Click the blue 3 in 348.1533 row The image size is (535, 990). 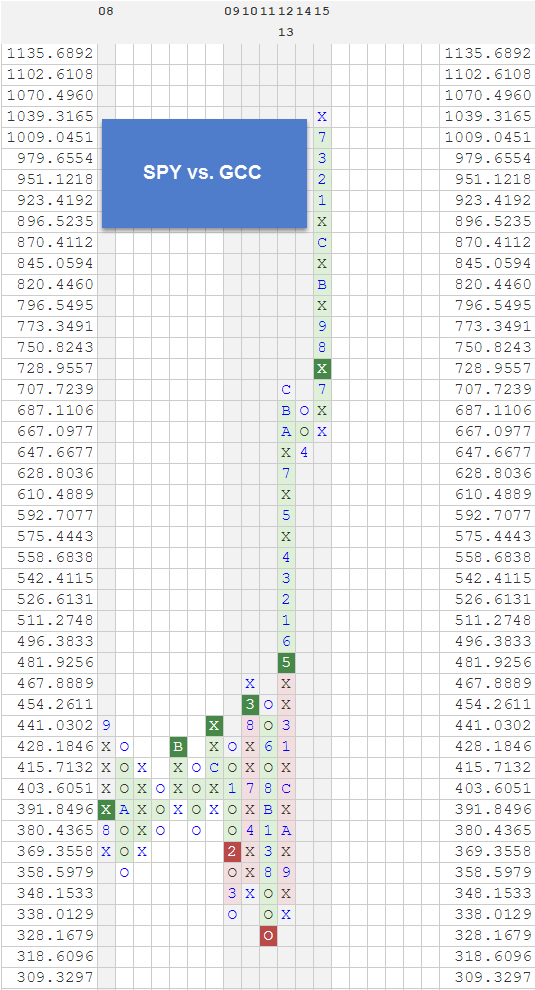coord(232,893)
